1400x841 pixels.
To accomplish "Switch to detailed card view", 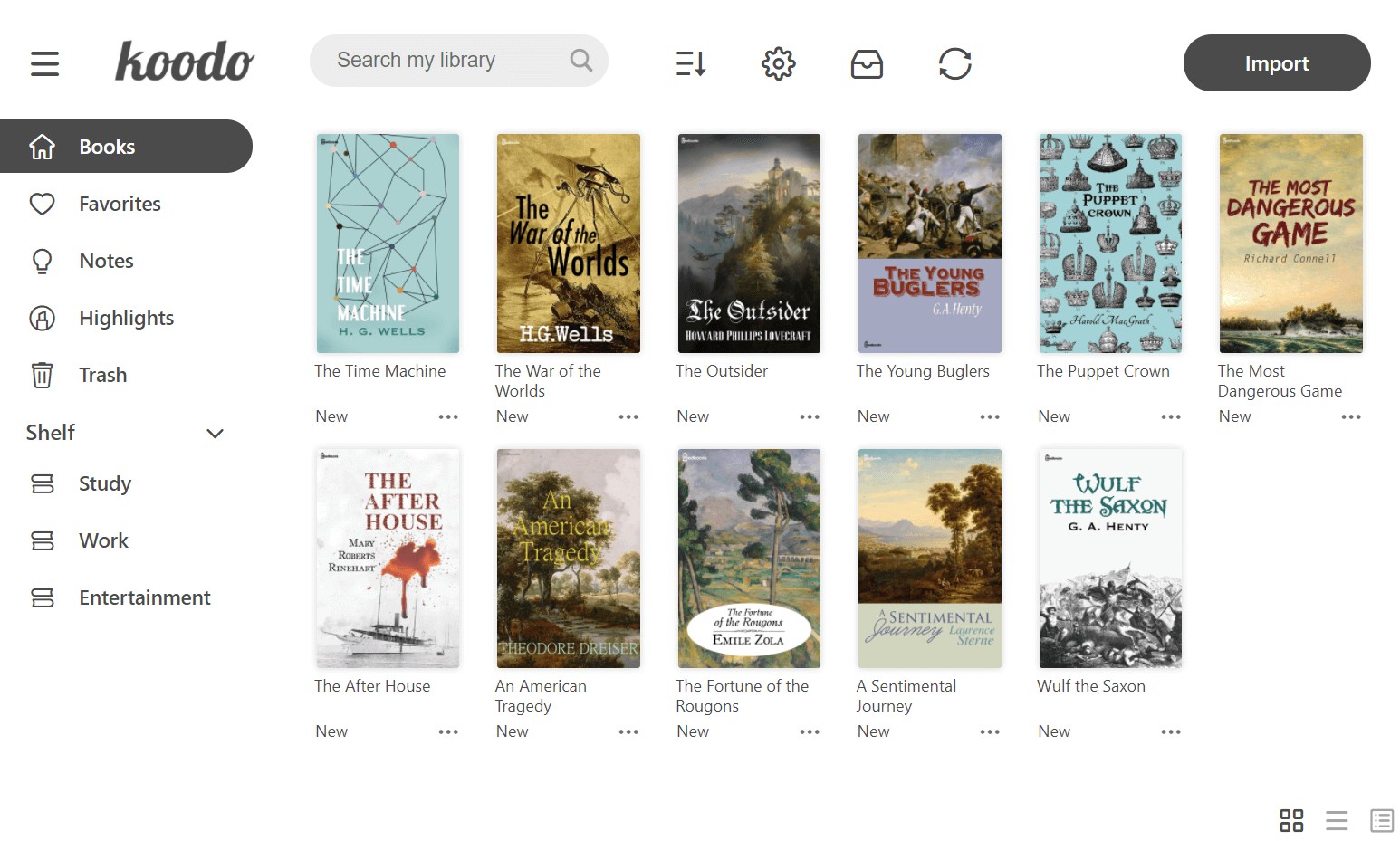I will [1381, 820].
